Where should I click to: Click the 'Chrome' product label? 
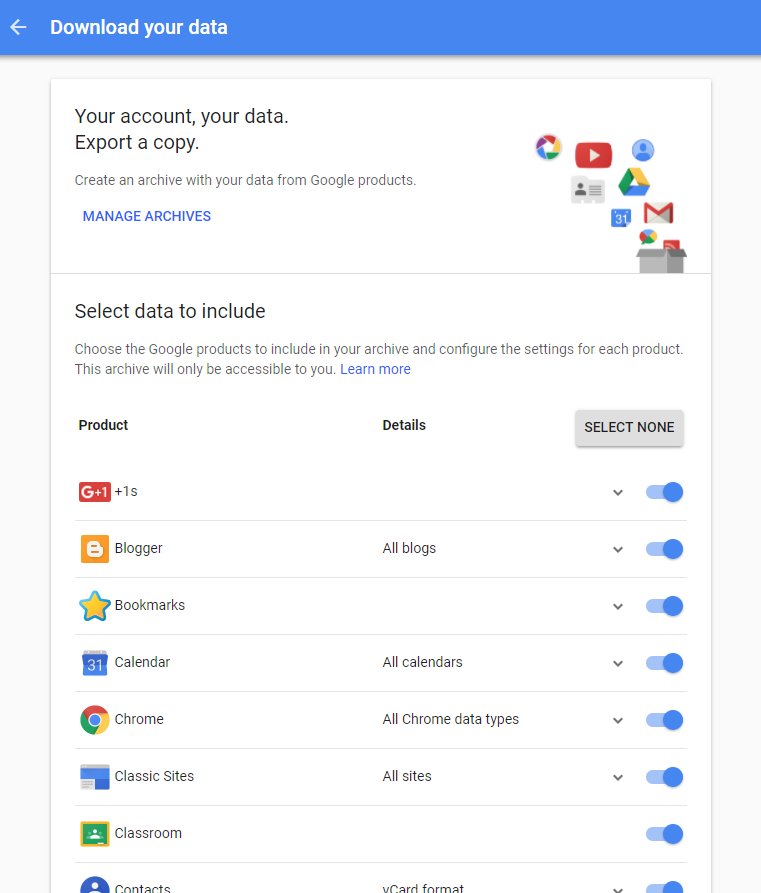pyautogui.click(x=139, y=719)
